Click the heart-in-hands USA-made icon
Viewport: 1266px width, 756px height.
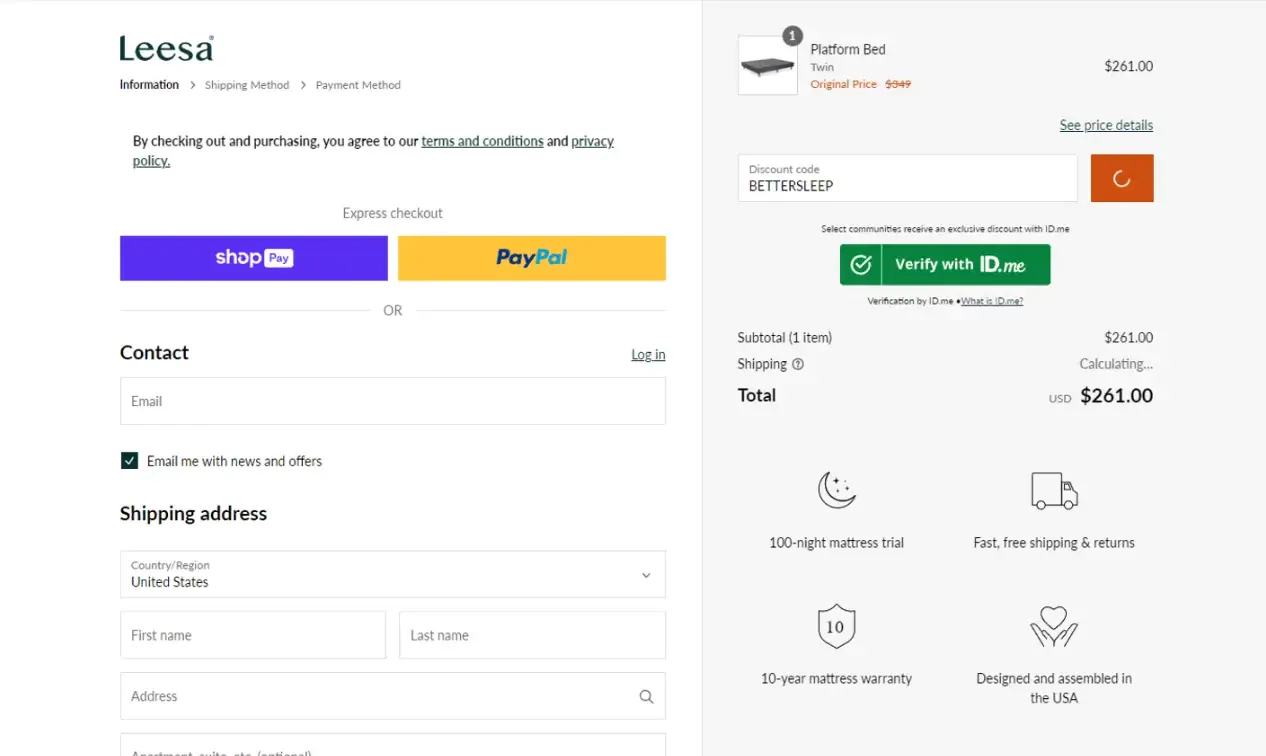[1054, 626]
